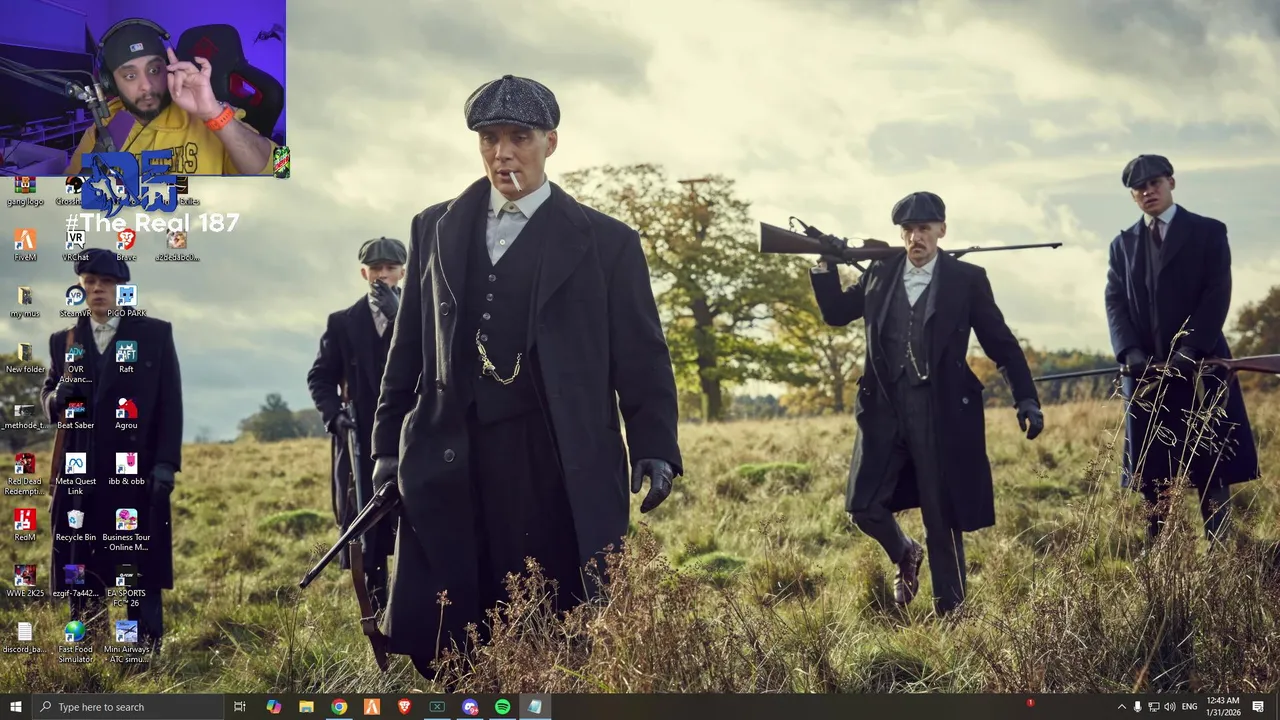Launch Brave from the desktop shortcut
The image size is (1280, 720).
pos(126,245)
